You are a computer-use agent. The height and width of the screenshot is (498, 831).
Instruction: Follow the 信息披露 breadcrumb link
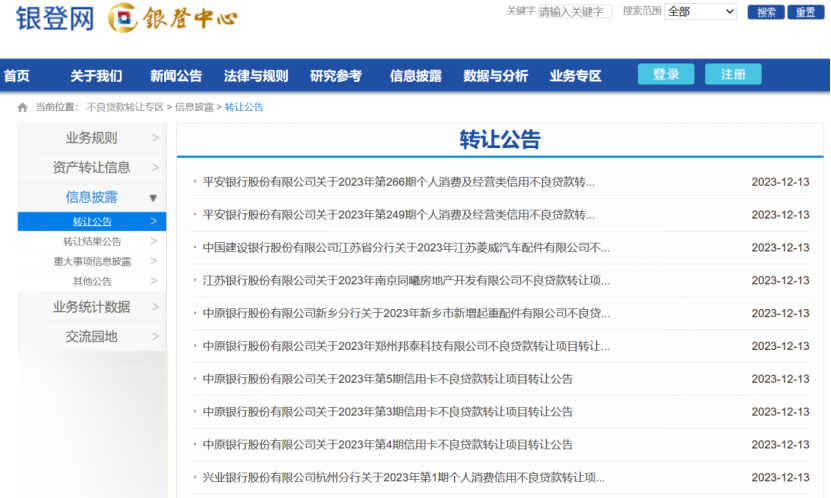tap(194, 107)
